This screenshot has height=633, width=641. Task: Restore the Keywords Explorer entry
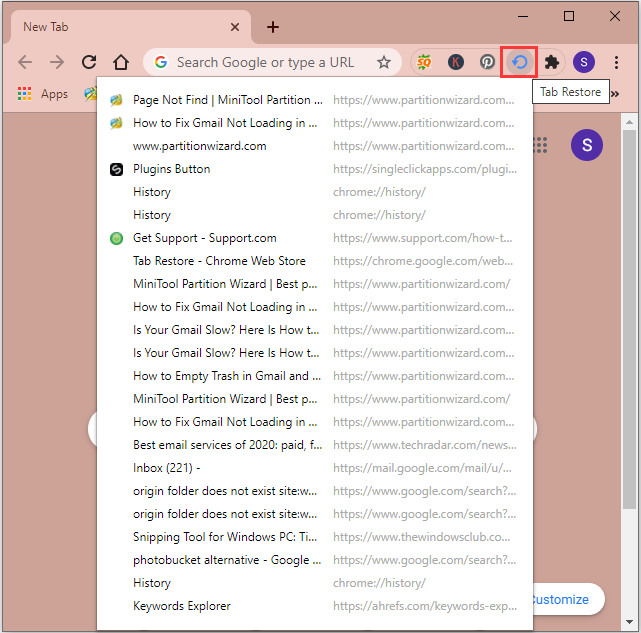click(314, 606)
